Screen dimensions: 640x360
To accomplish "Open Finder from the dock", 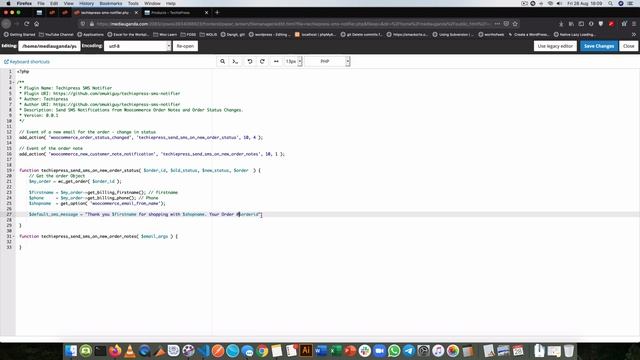I will click(x=71, y=351).
